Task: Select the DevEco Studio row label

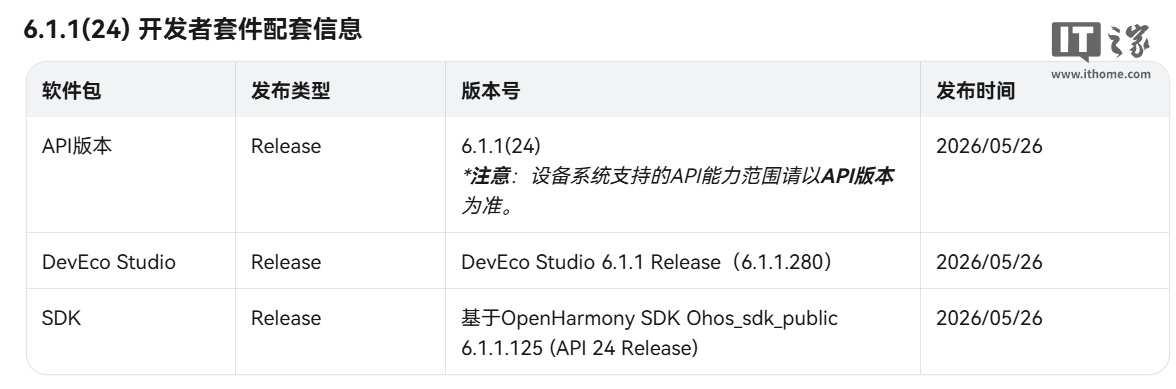Action: [x=109, y=262]
